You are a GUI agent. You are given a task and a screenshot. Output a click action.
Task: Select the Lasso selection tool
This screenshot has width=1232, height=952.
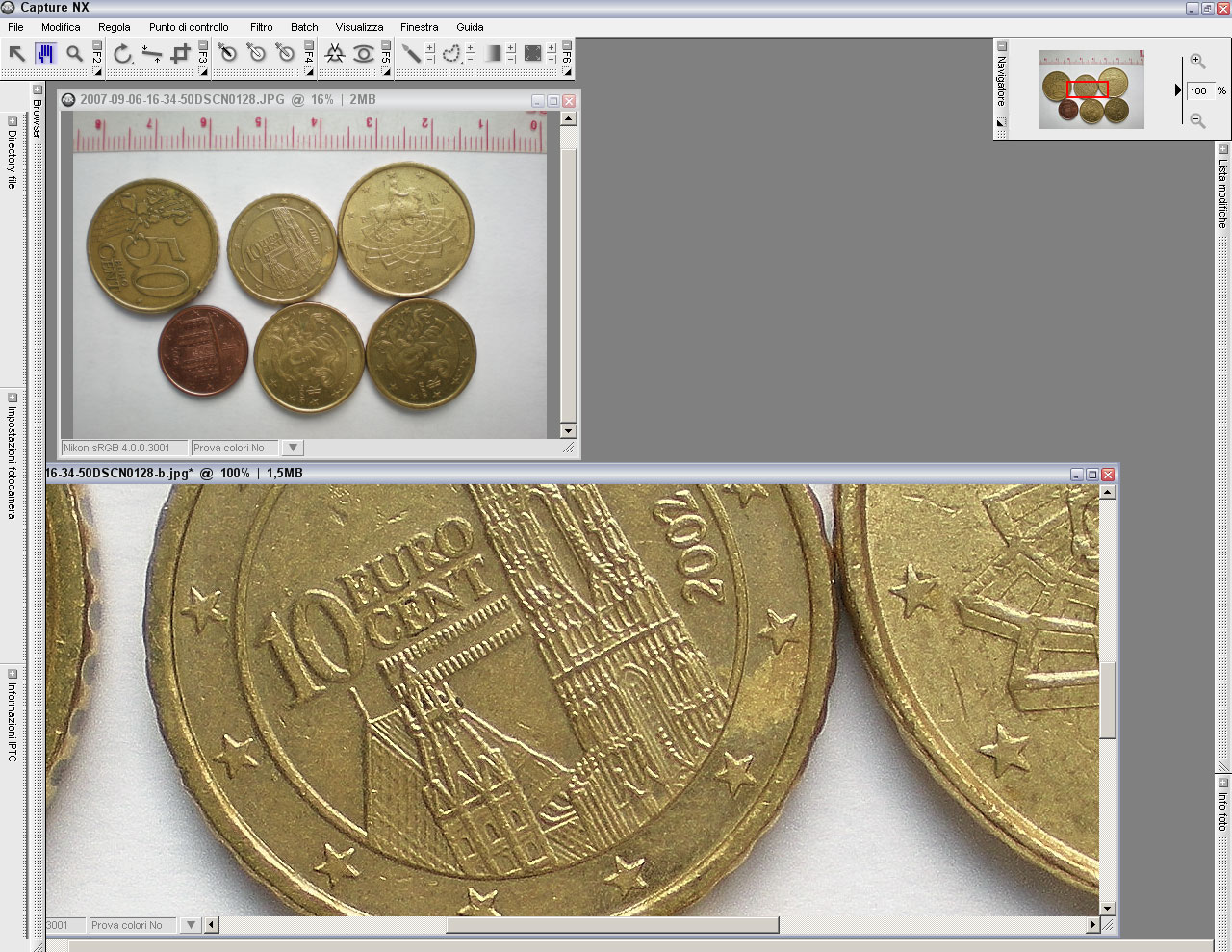[x=451, y=54]
